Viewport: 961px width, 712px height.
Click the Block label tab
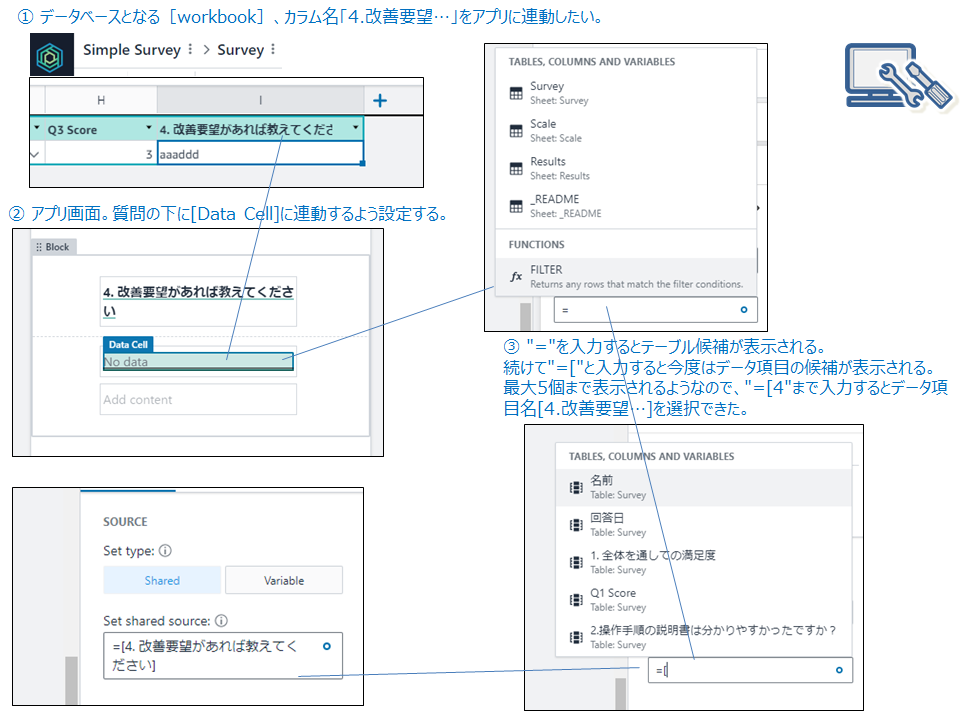tap(54, 247)
